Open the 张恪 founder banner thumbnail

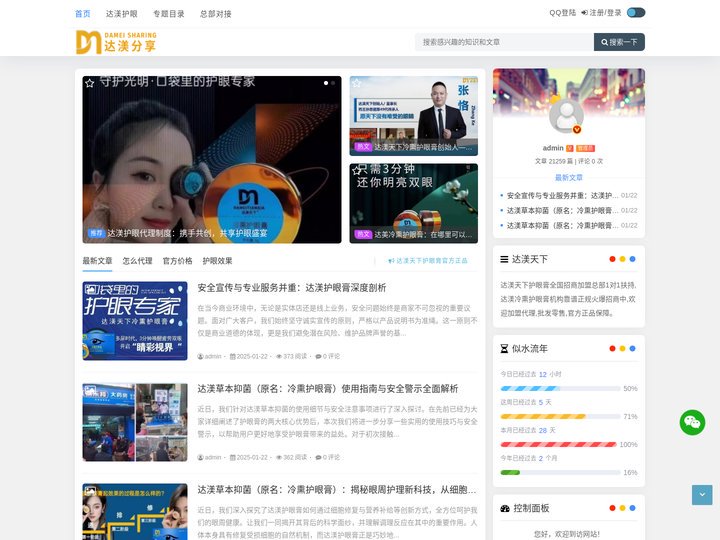tap(413, 116)
